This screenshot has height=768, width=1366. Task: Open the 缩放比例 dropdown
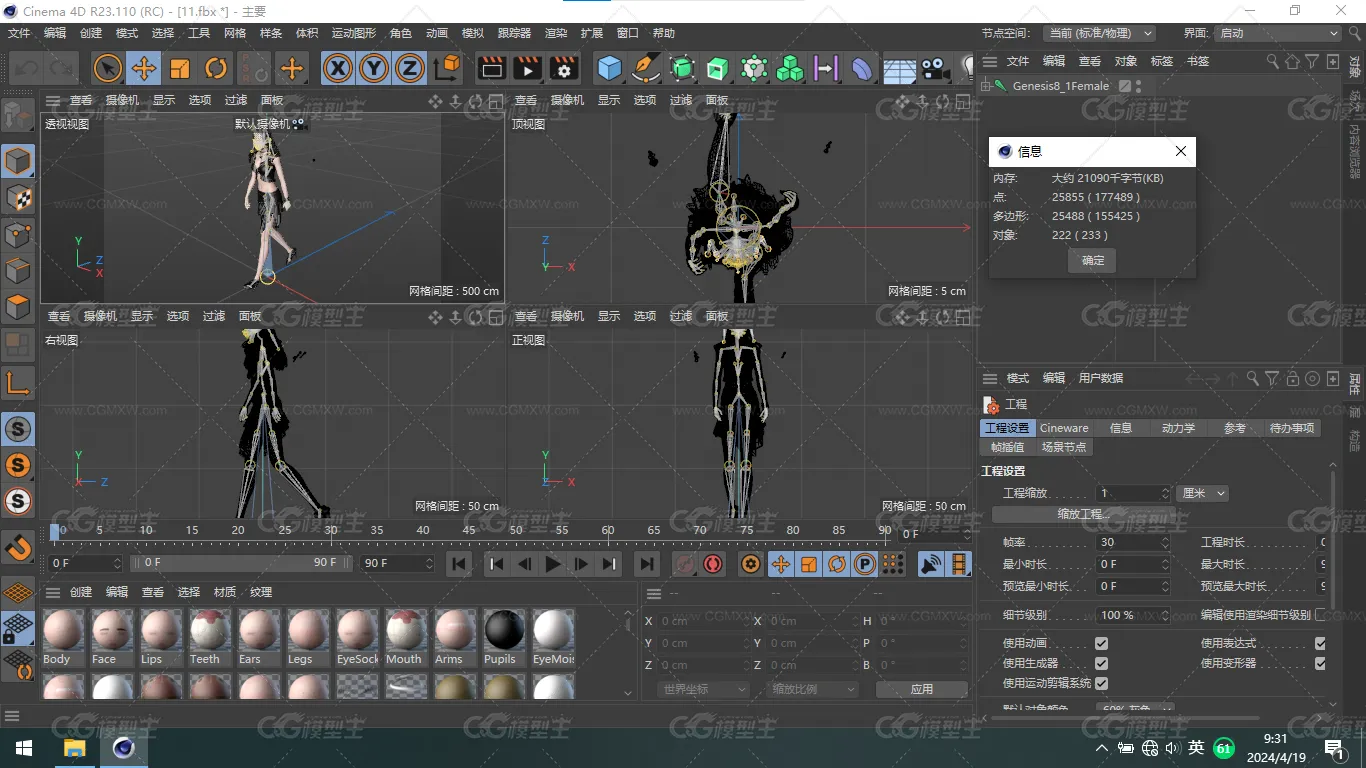pos(813,689)
